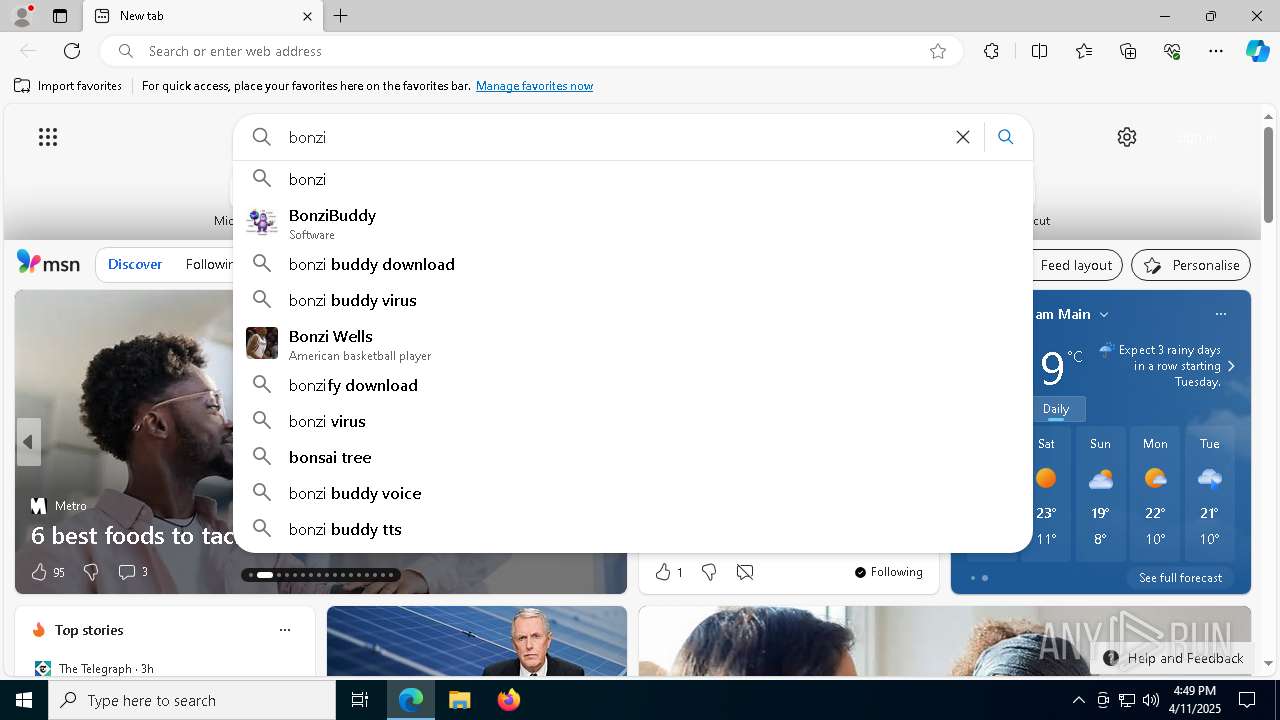This screenshot has width=1280, height=720.
Task: Open Settings and more menu
Action: 1216,51
